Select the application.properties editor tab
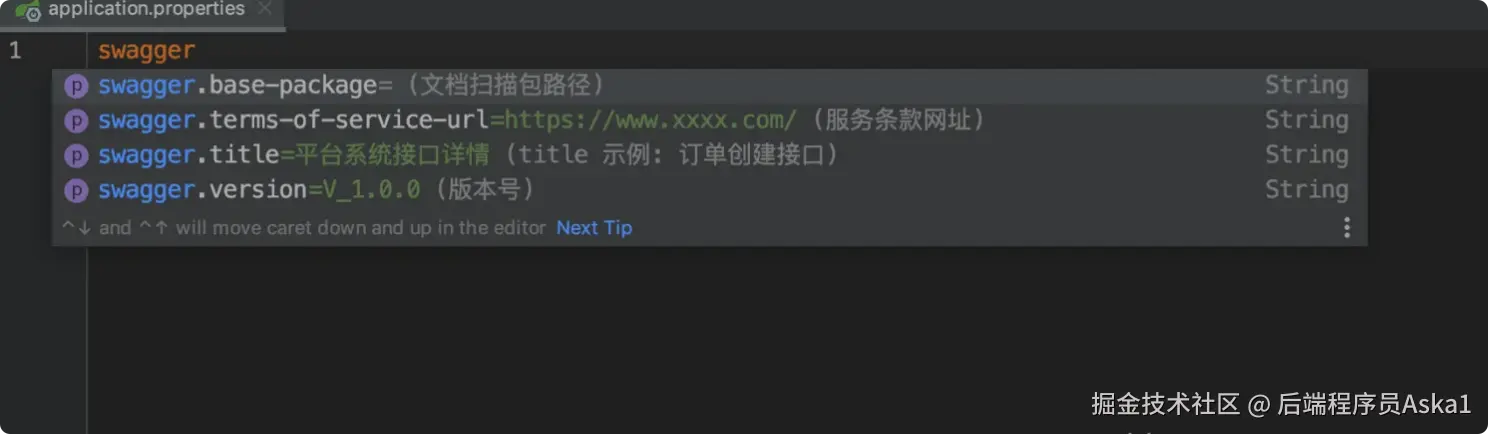This screenshot has width=1488, height=434. (142, 11)
